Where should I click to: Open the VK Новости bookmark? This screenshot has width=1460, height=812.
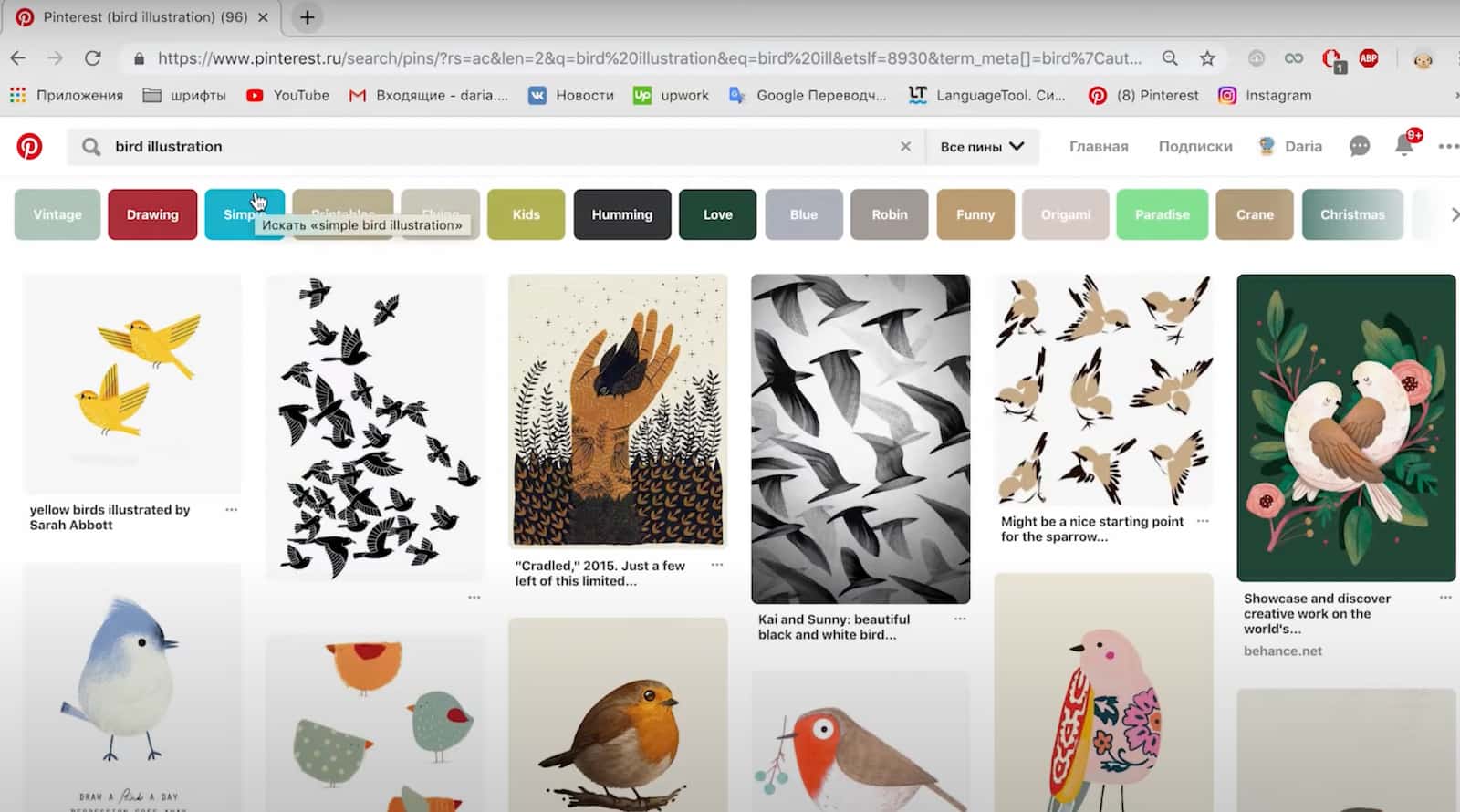click(x=571, y=95)
